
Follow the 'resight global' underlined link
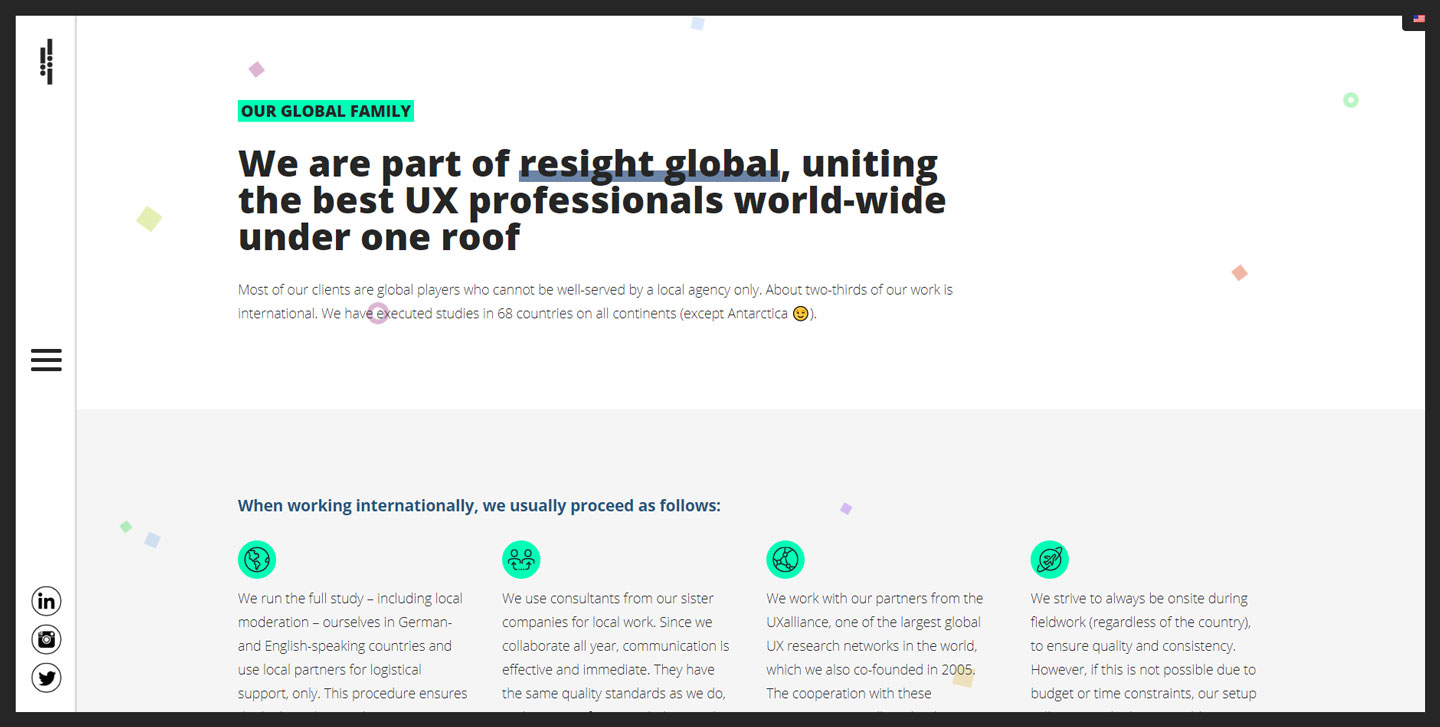[649, 164]
